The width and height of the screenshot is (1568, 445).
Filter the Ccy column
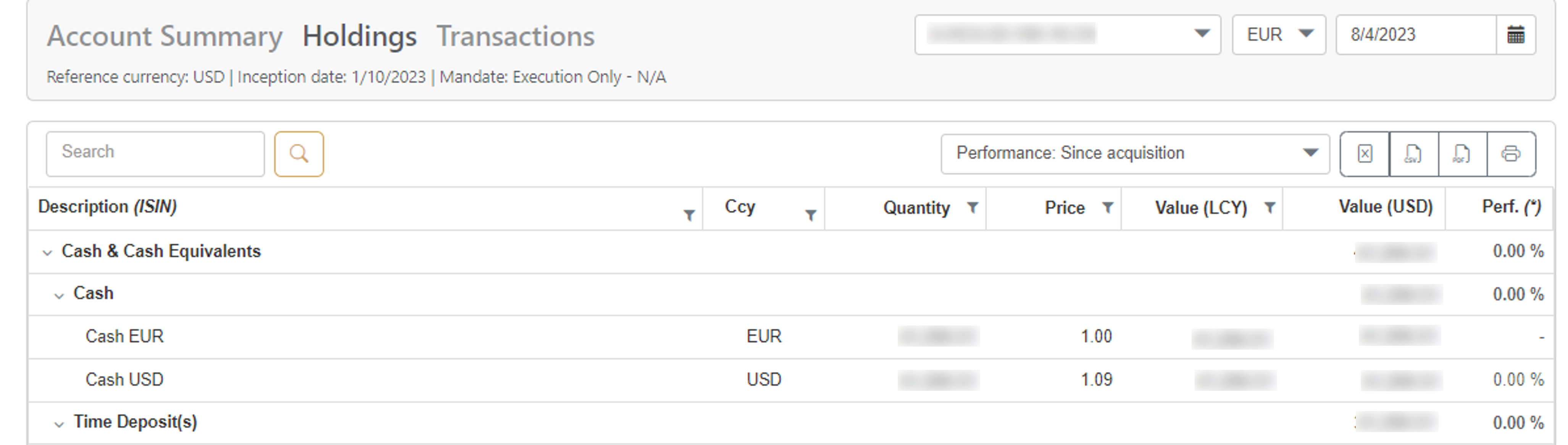click(x=810, y=215)
